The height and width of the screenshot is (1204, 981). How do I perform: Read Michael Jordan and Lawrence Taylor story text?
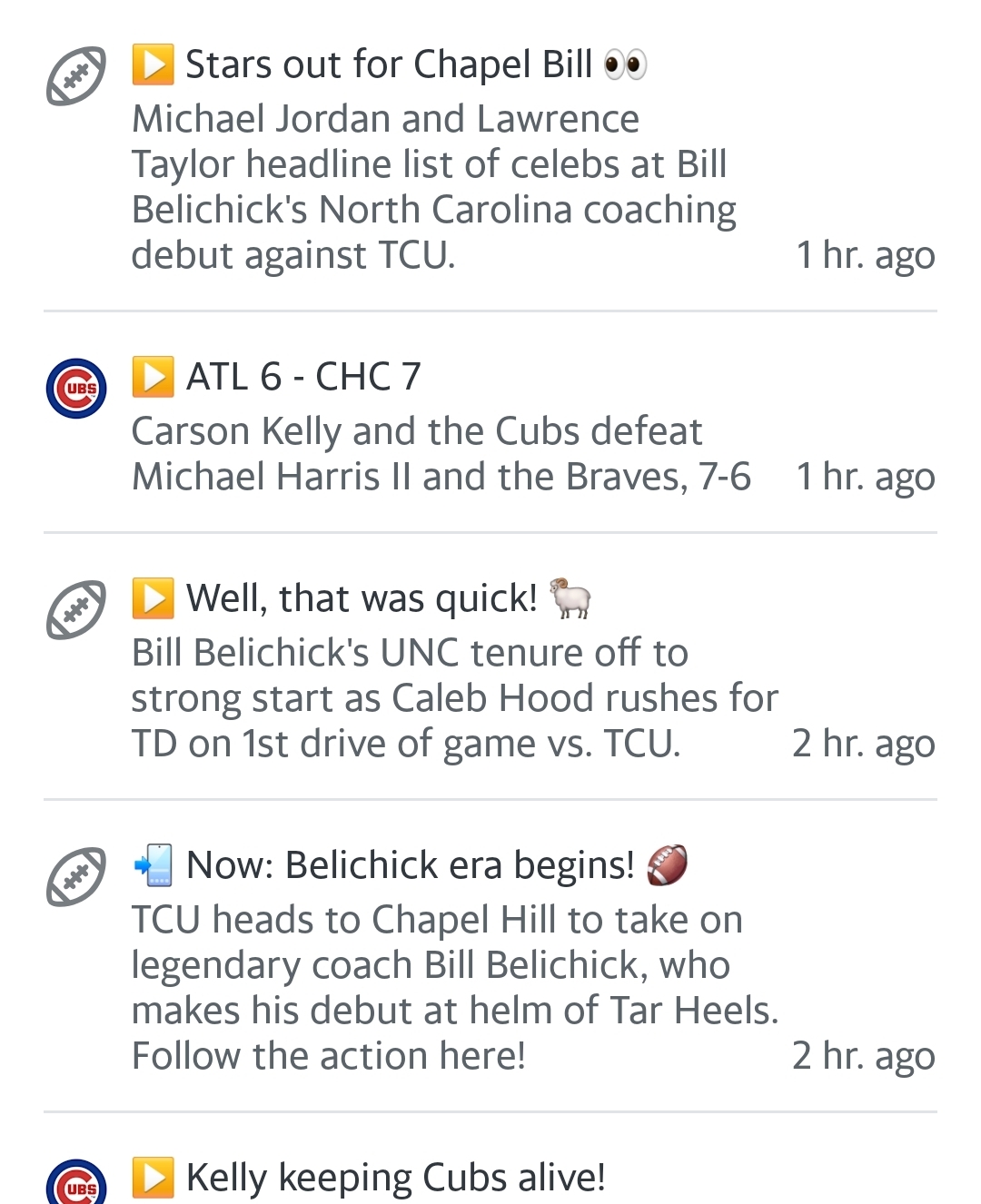(x=434, y=187)
